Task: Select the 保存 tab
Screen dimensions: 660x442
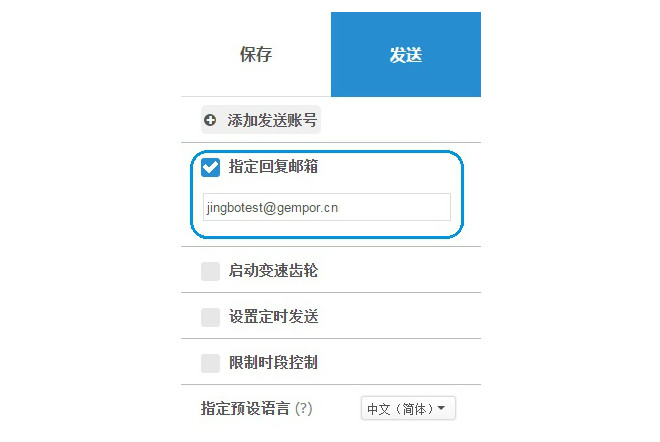Action: [x=256, y=54]
